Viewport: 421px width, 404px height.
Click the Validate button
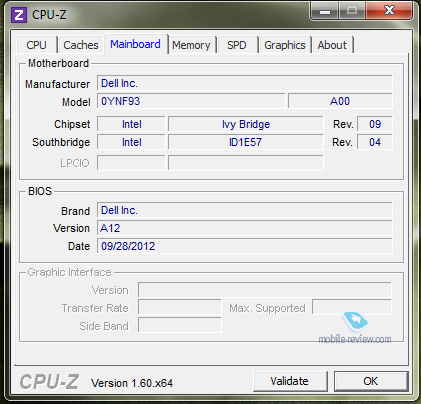point(290,381)
